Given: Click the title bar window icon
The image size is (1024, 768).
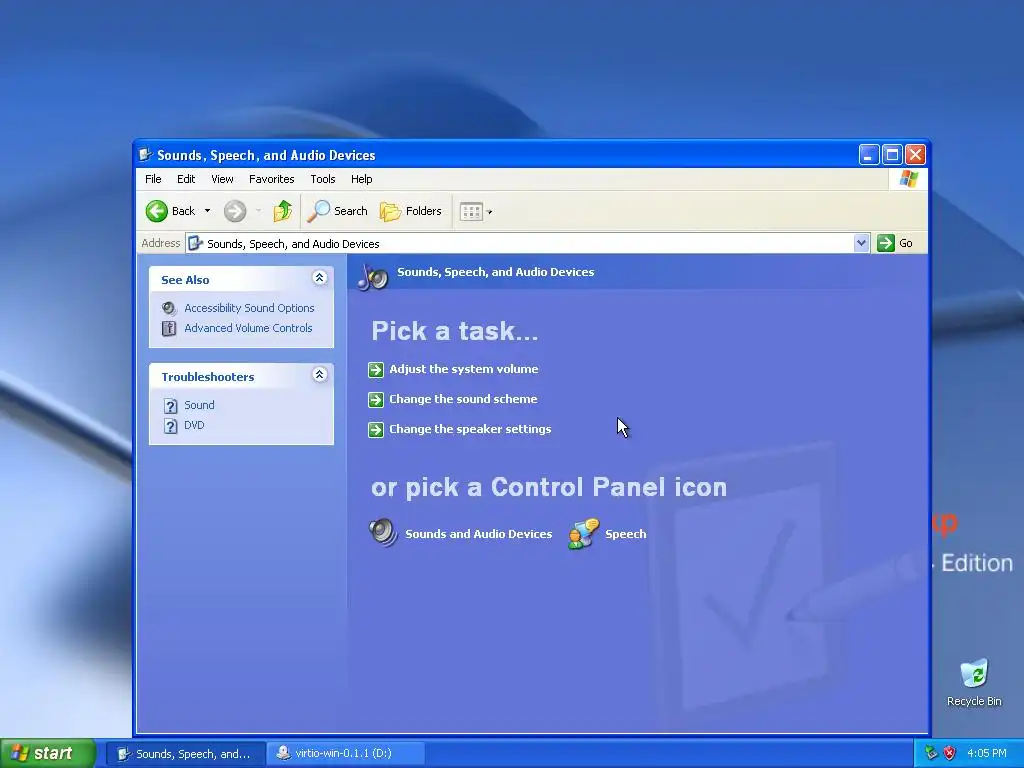Looking at the screenshot, I should coord(146,155).
